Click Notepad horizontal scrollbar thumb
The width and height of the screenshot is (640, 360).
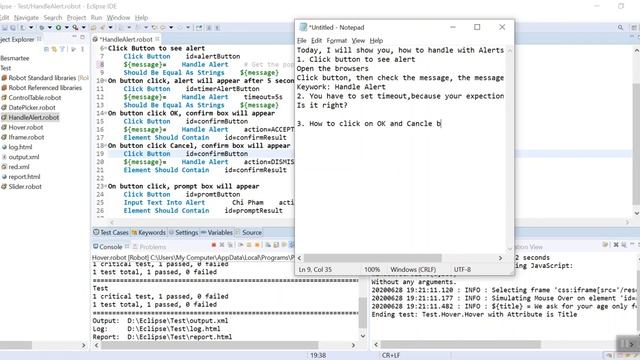pyautogui.click(x=373, y=258)
